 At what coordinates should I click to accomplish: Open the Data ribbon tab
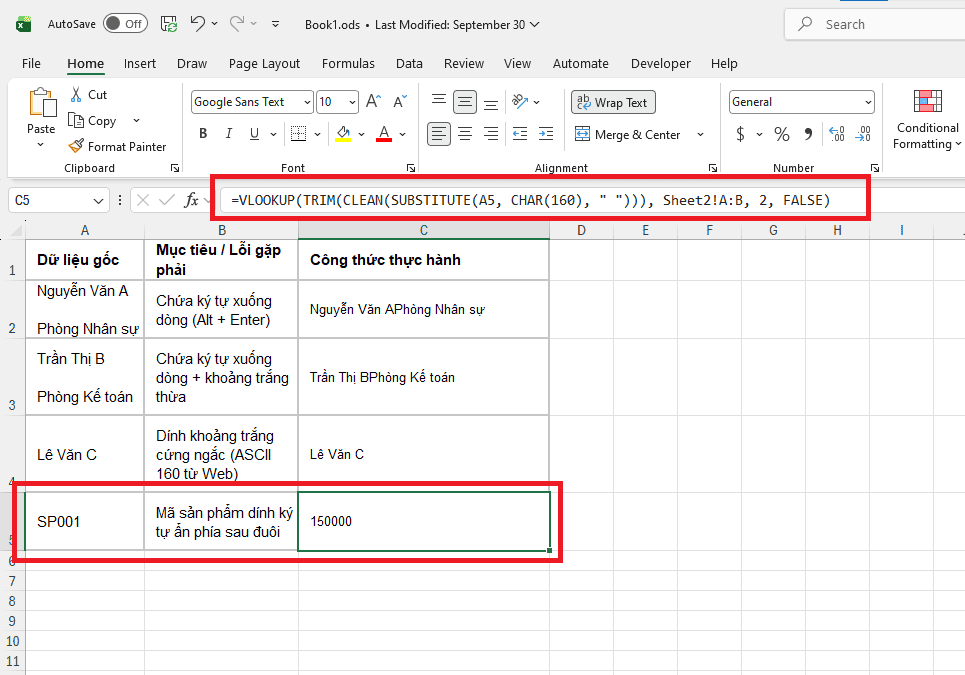pyautogui.click(x=409, y=63)
